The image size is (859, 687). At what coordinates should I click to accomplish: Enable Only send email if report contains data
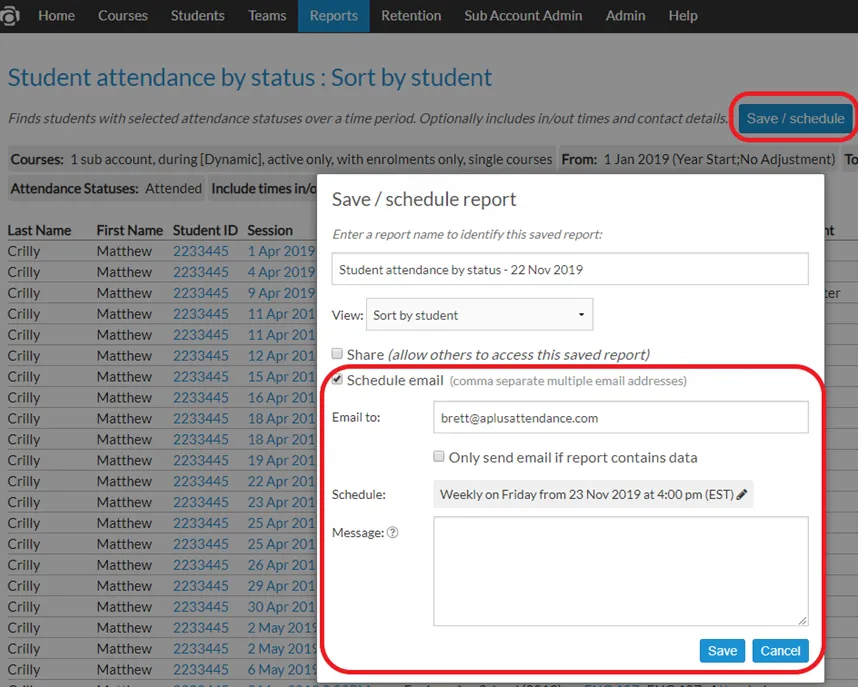pyautogui.click(x=439, y=456)
